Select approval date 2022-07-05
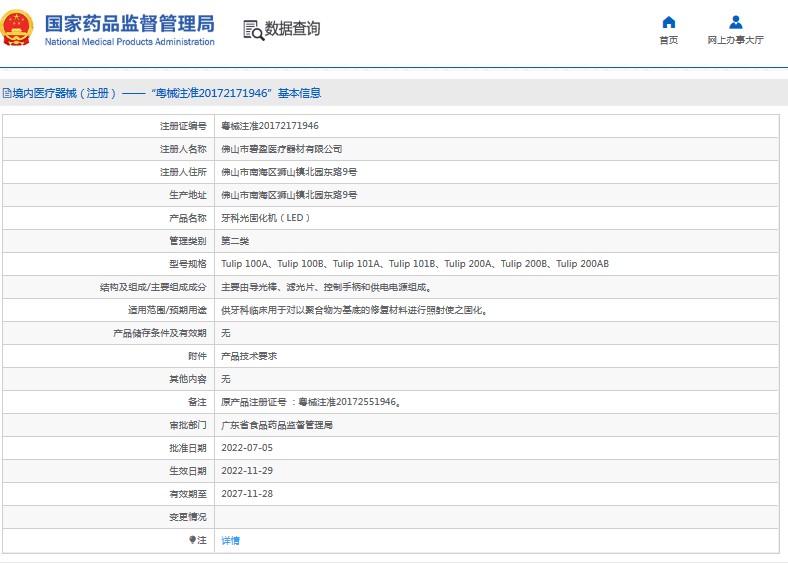This screenshot has height=563, width=788. [247, 448]
